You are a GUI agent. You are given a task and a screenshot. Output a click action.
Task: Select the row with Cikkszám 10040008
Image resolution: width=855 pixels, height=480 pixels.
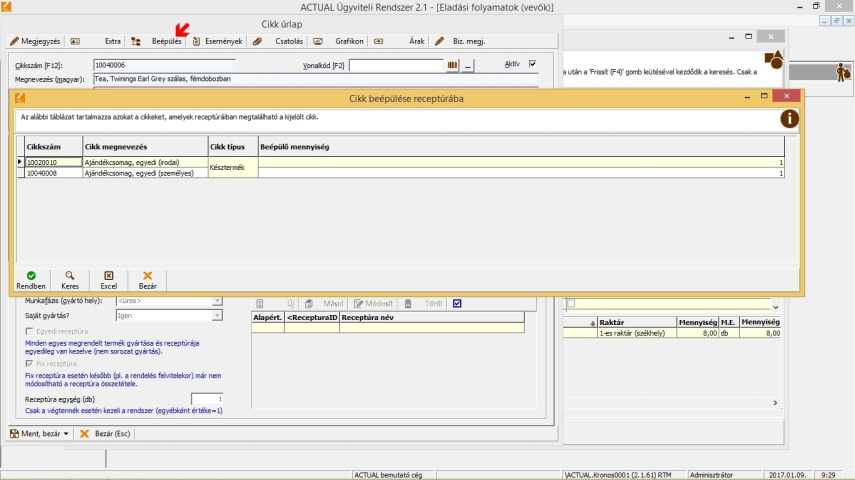pyautogui.click(x=42, y=173)
